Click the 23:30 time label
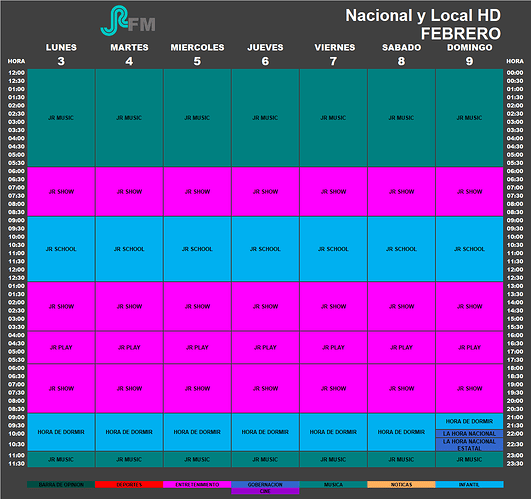This screenshot has width=531, height=499. tap(515, 463)
